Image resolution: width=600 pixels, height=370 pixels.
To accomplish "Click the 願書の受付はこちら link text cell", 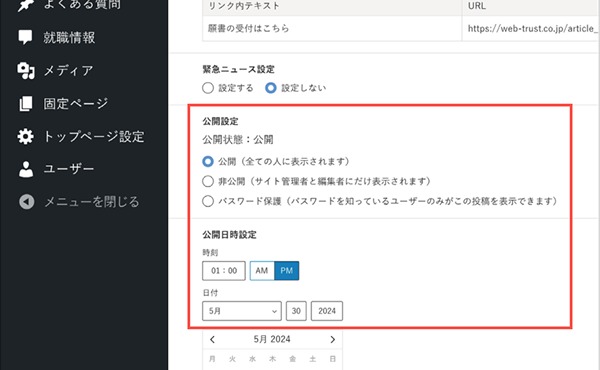I will pyautogui.click(x=332, y=28).
